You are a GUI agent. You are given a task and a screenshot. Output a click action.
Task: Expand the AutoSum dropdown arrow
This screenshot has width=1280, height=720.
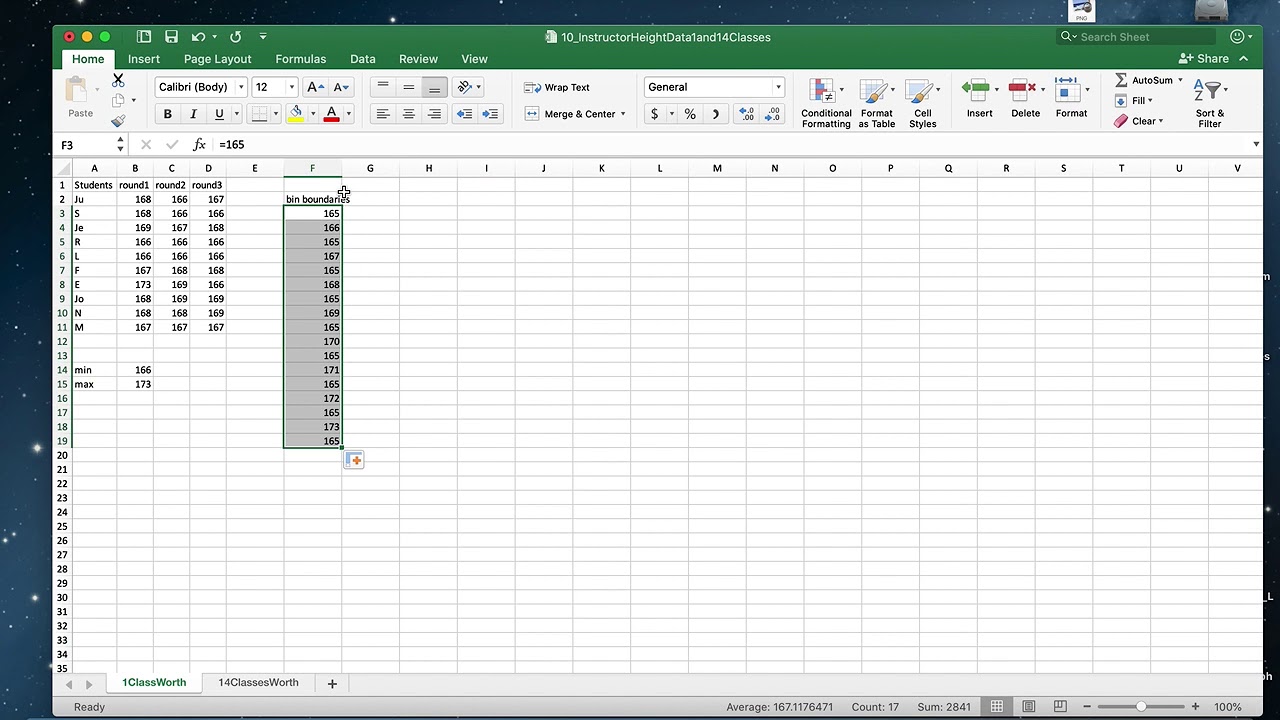coord(1180,80)
